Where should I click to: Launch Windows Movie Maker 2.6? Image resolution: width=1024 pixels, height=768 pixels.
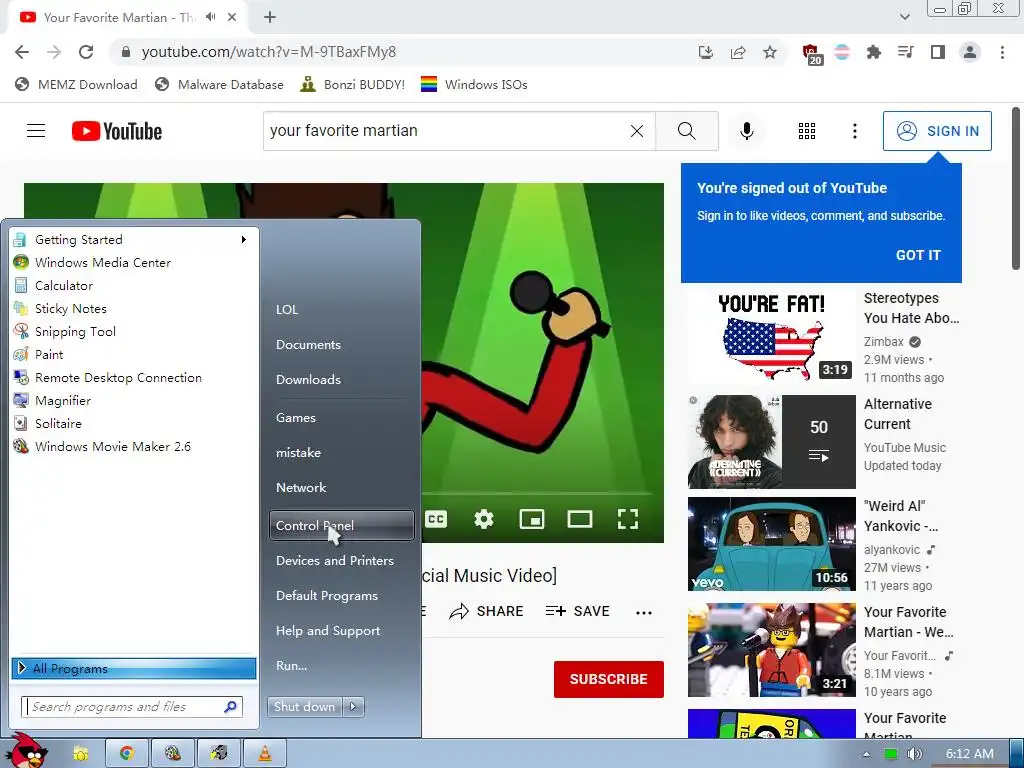(134, 447)
